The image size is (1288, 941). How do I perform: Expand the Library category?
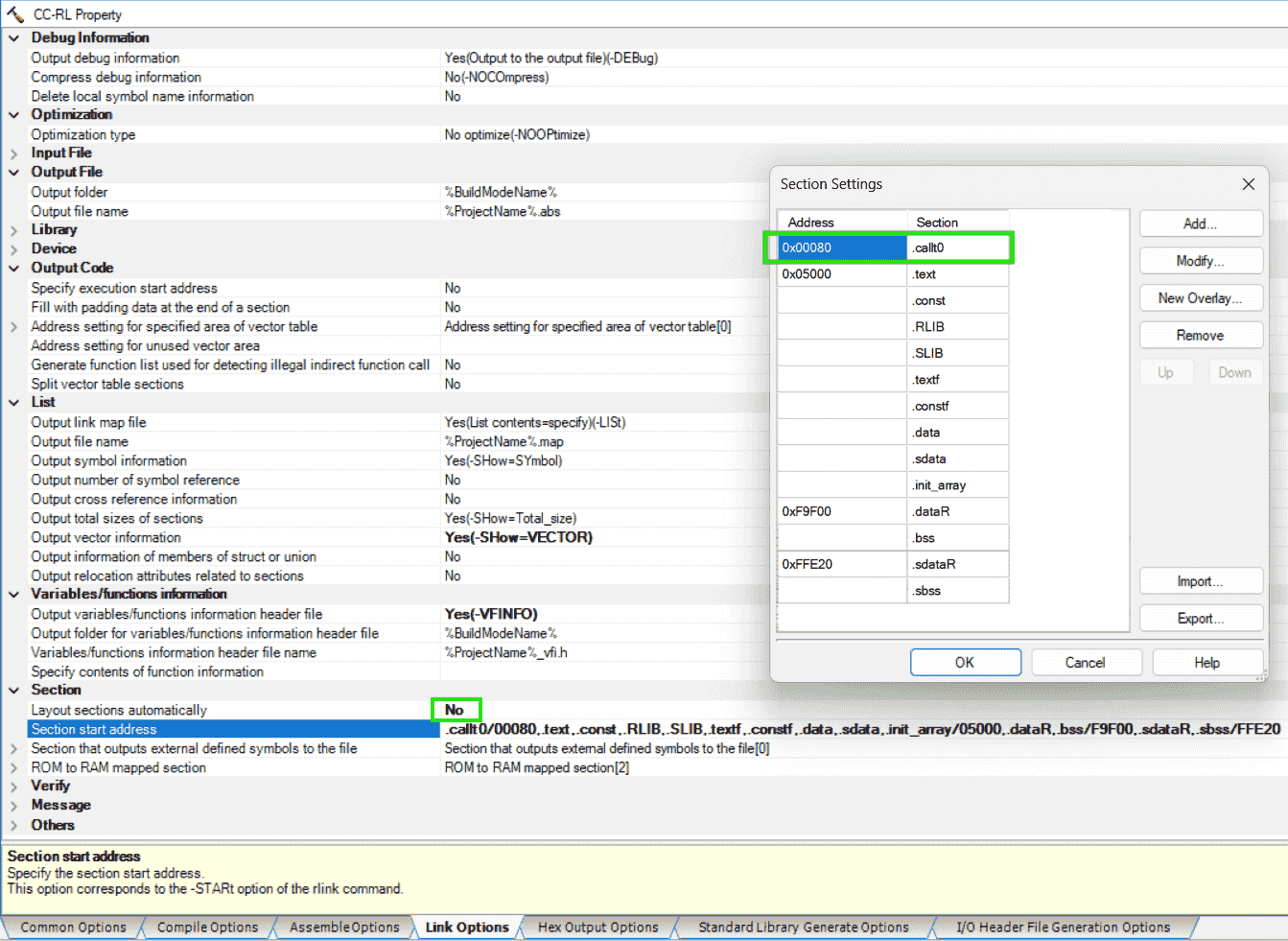[x=14, y=230]
